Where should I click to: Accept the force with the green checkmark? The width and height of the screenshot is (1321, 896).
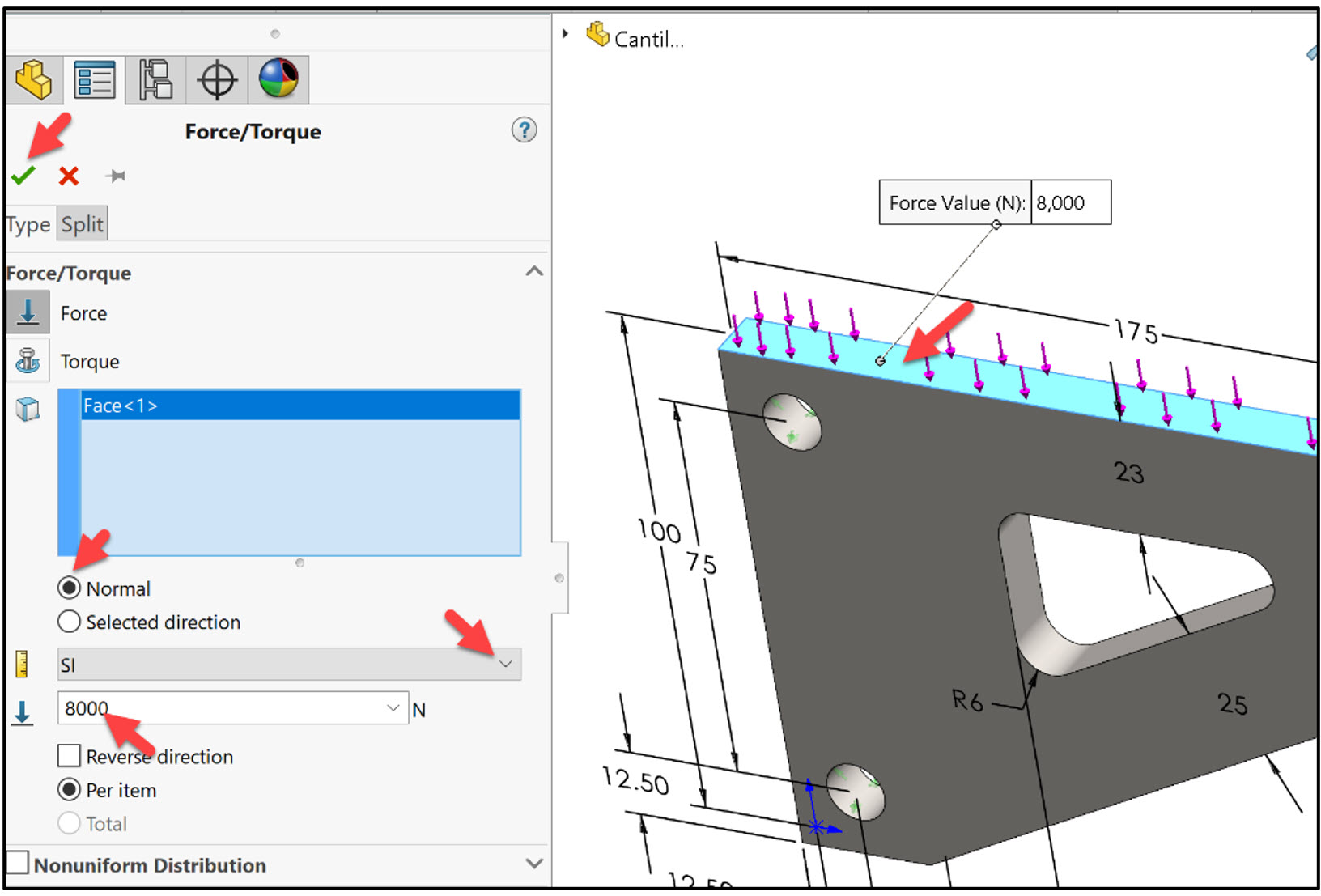(x=23, y=175)
